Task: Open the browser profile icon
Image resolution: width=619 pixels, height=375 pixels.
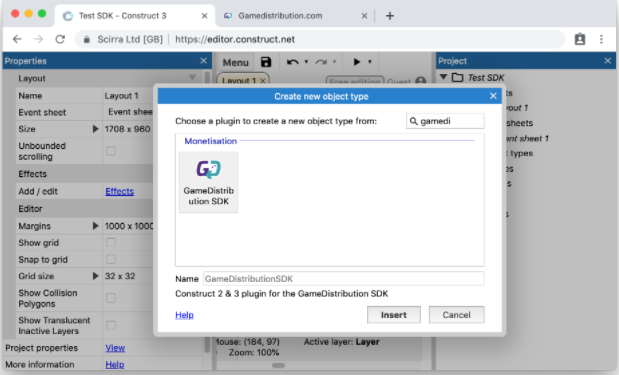Action: (580, 39)
